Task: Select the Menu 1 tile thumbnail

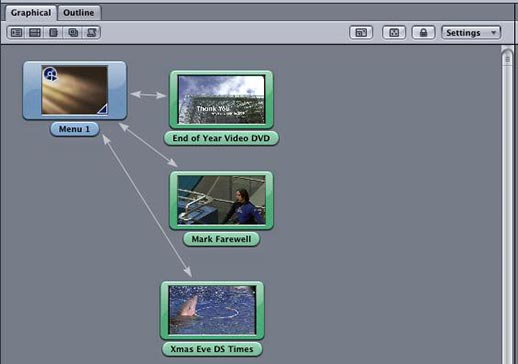Action: click(75, 90)
